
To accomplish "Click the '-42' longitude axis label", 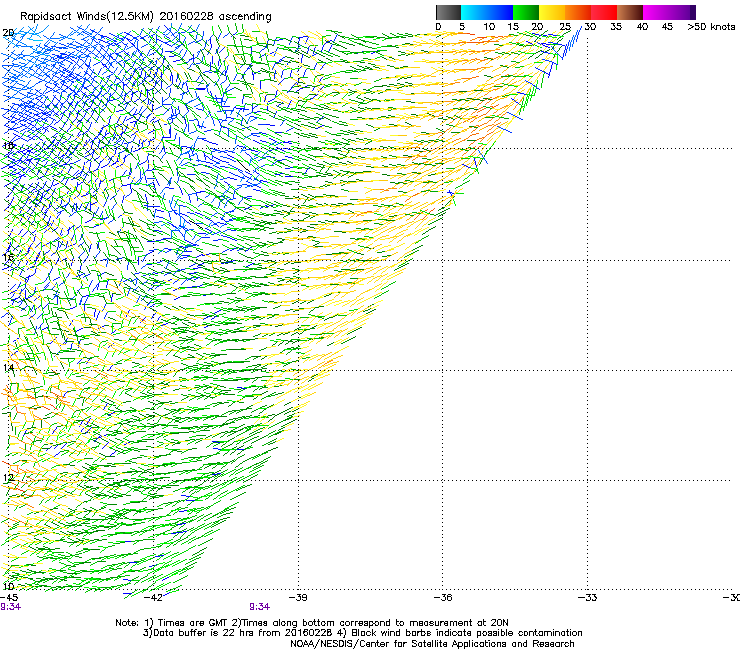I will 153,598.
